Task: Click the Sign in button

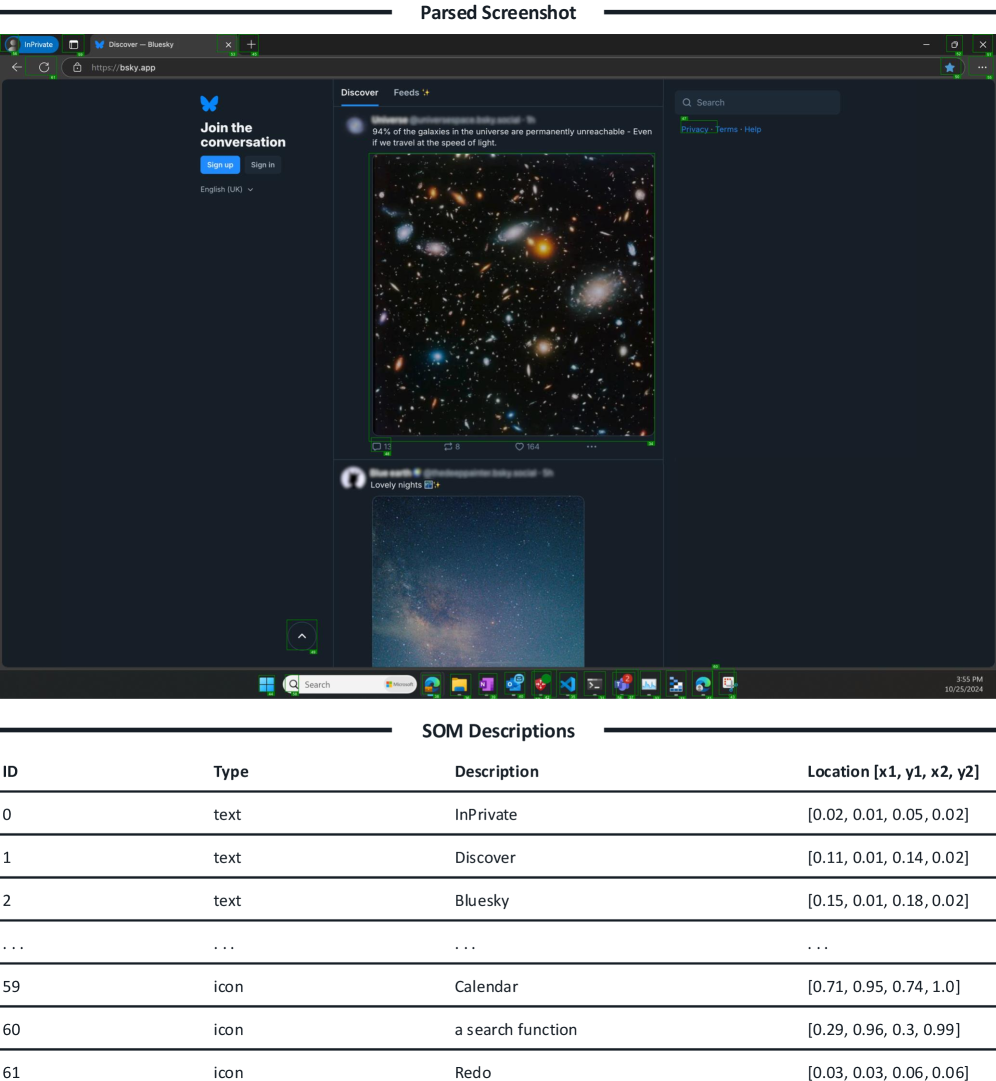Action: 263,165
